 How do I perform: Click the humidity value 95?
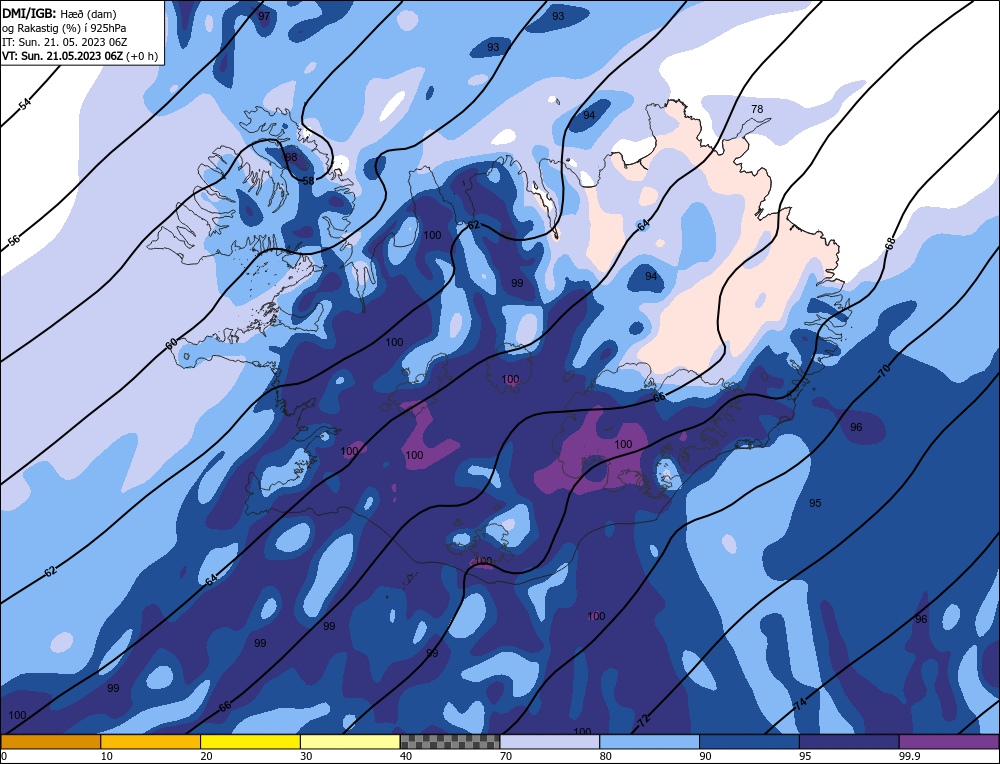(815, 503)
